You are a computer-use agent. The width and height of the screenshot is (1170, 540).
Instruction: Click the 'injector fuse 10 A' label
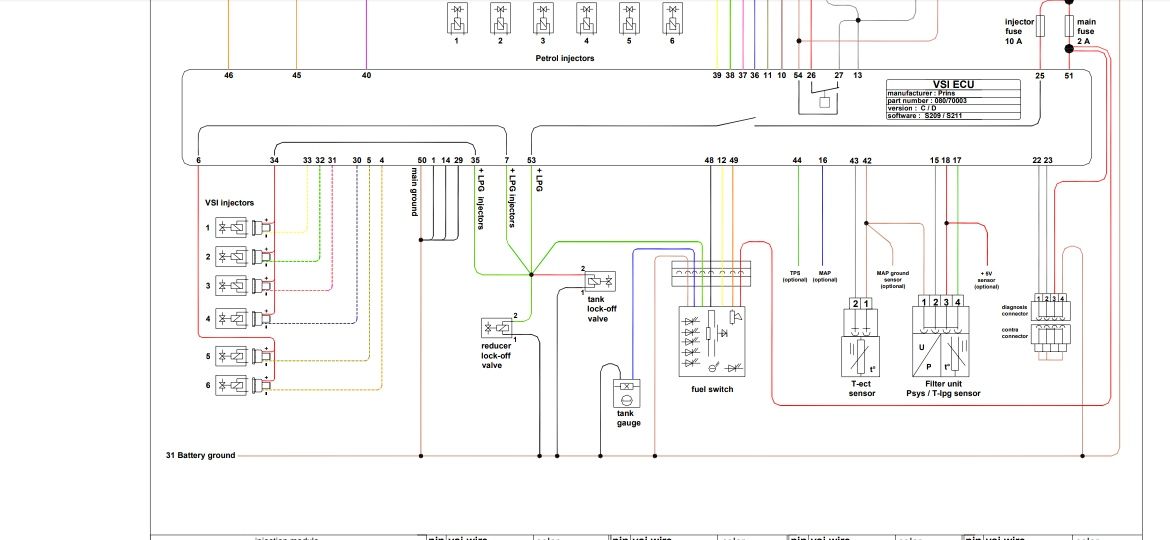click(1019, 32)
